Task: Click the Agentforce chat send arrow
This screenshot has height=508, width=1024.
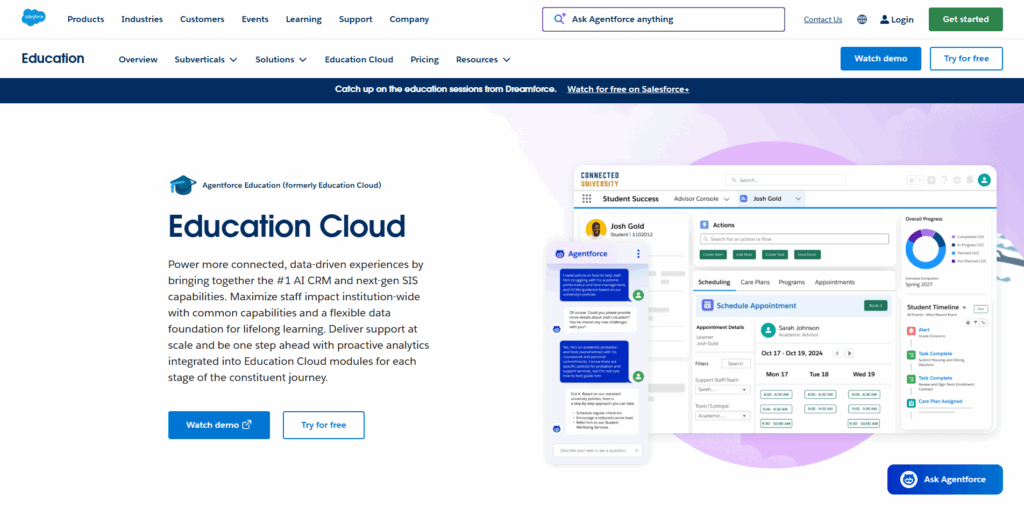Action: click(637, 451)
